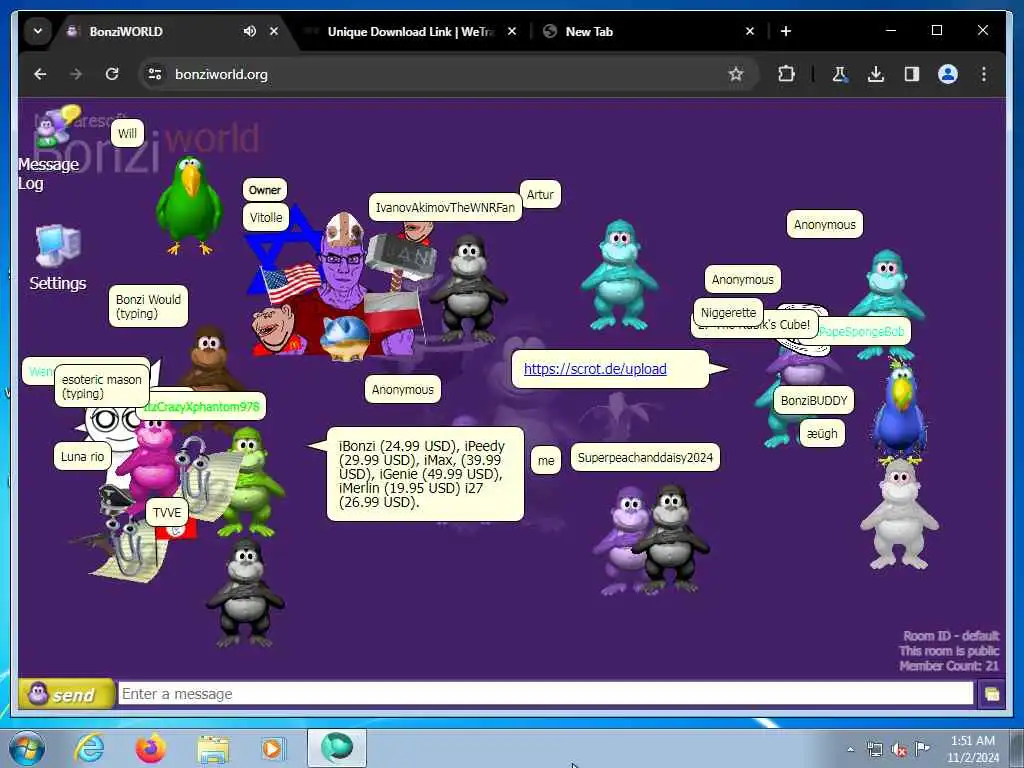Select the TVVE name tag

point(167,513)
